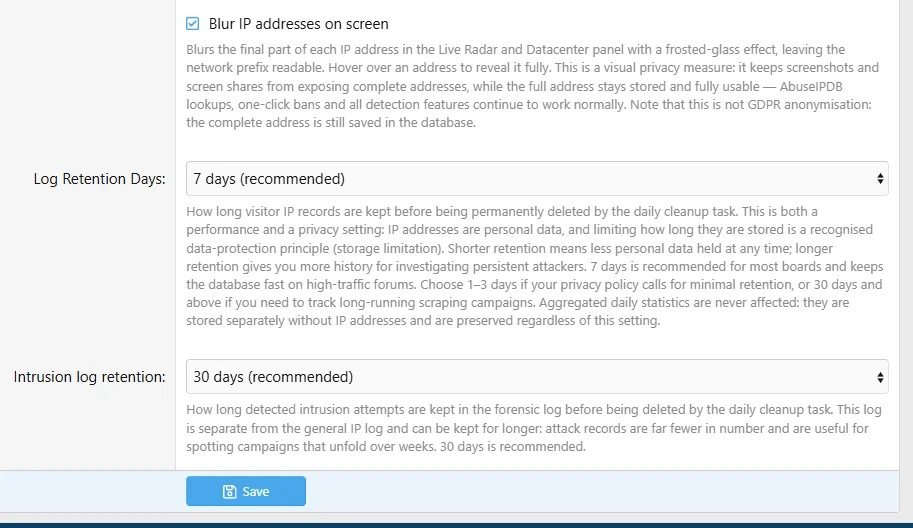913x528 pixels.
Task: Click the dark footer strip below the form
Action: [x=456, y=525]
